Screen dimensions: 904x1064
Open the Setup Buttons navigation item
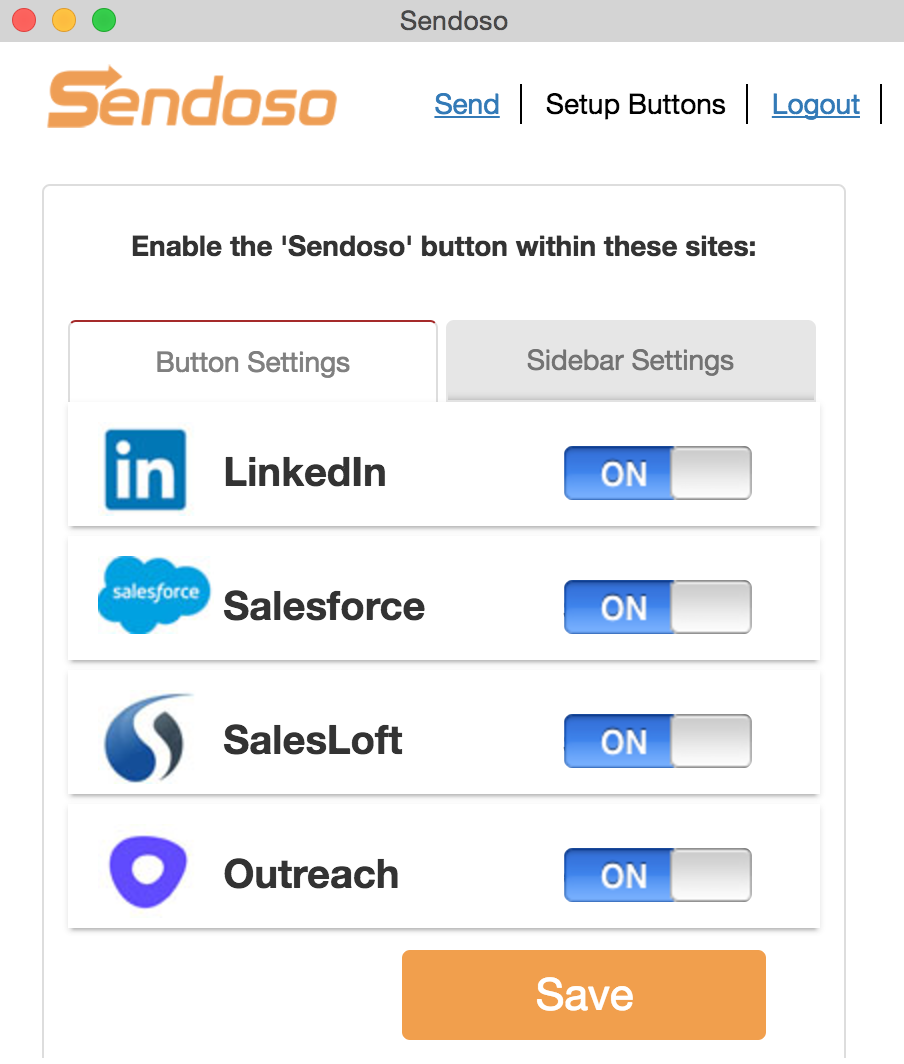pyautogui.click(x=635, y=105)
